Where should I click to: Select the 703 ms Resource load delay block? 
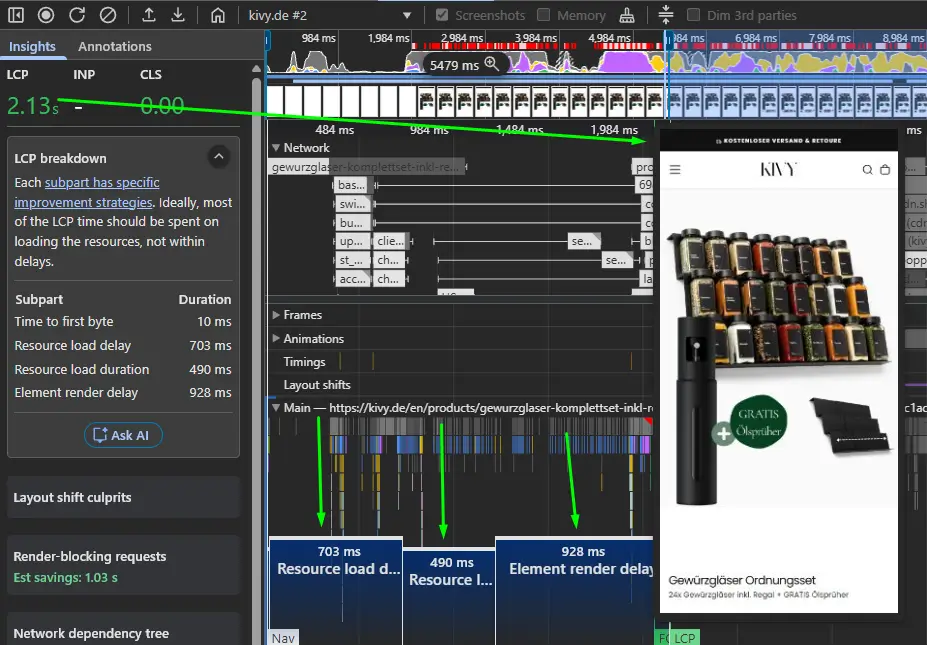[336, 591]
